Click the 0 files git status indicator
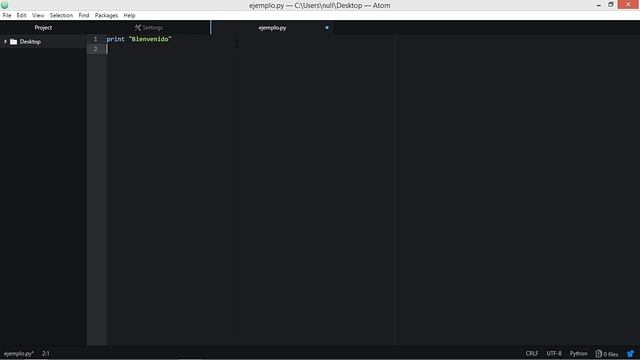 point(607,354)
